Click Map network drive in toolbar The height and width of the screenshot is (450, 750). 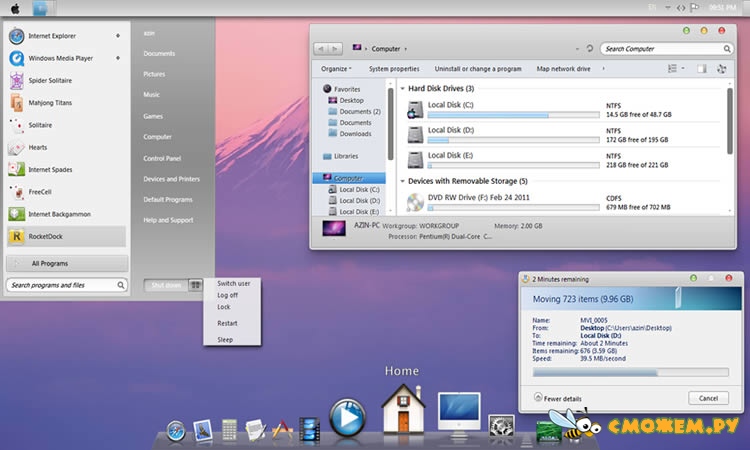click(x=563, y=69)
